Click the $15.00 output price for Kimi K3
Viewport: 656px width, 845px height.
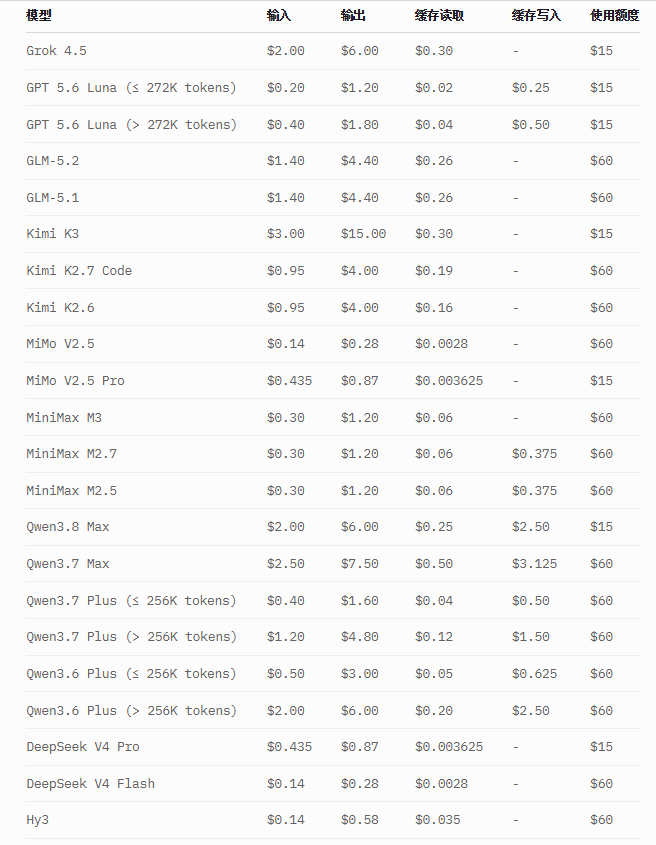[x=363, y=233]
